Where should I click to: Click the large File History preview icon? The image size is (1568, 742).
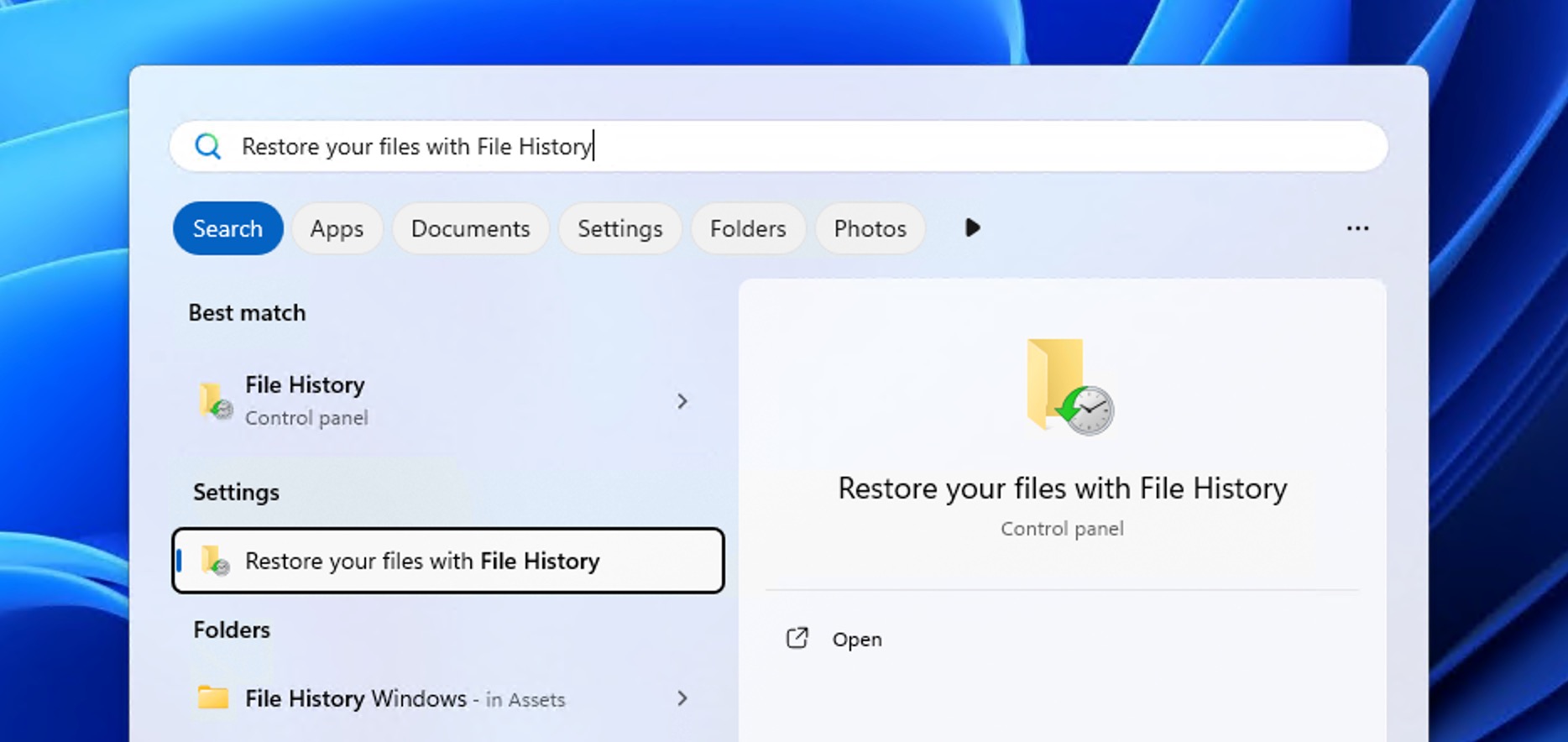click(x=1069, y=387)
